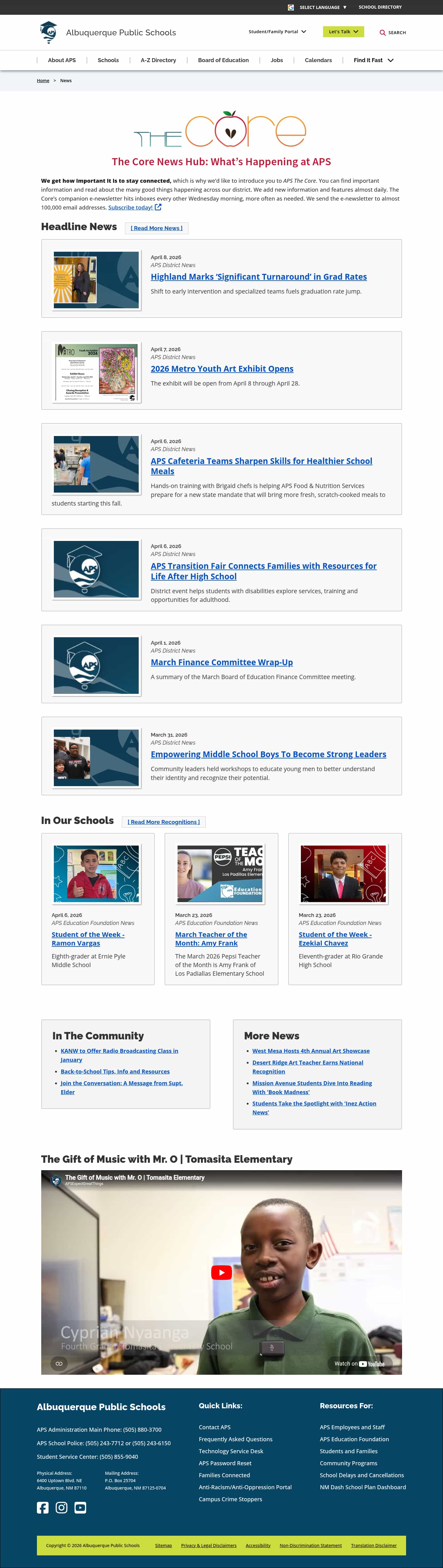Screen dimensions: 443x1568
Task: Click the Accessibility footer link
Action: tap(258, 1545)
